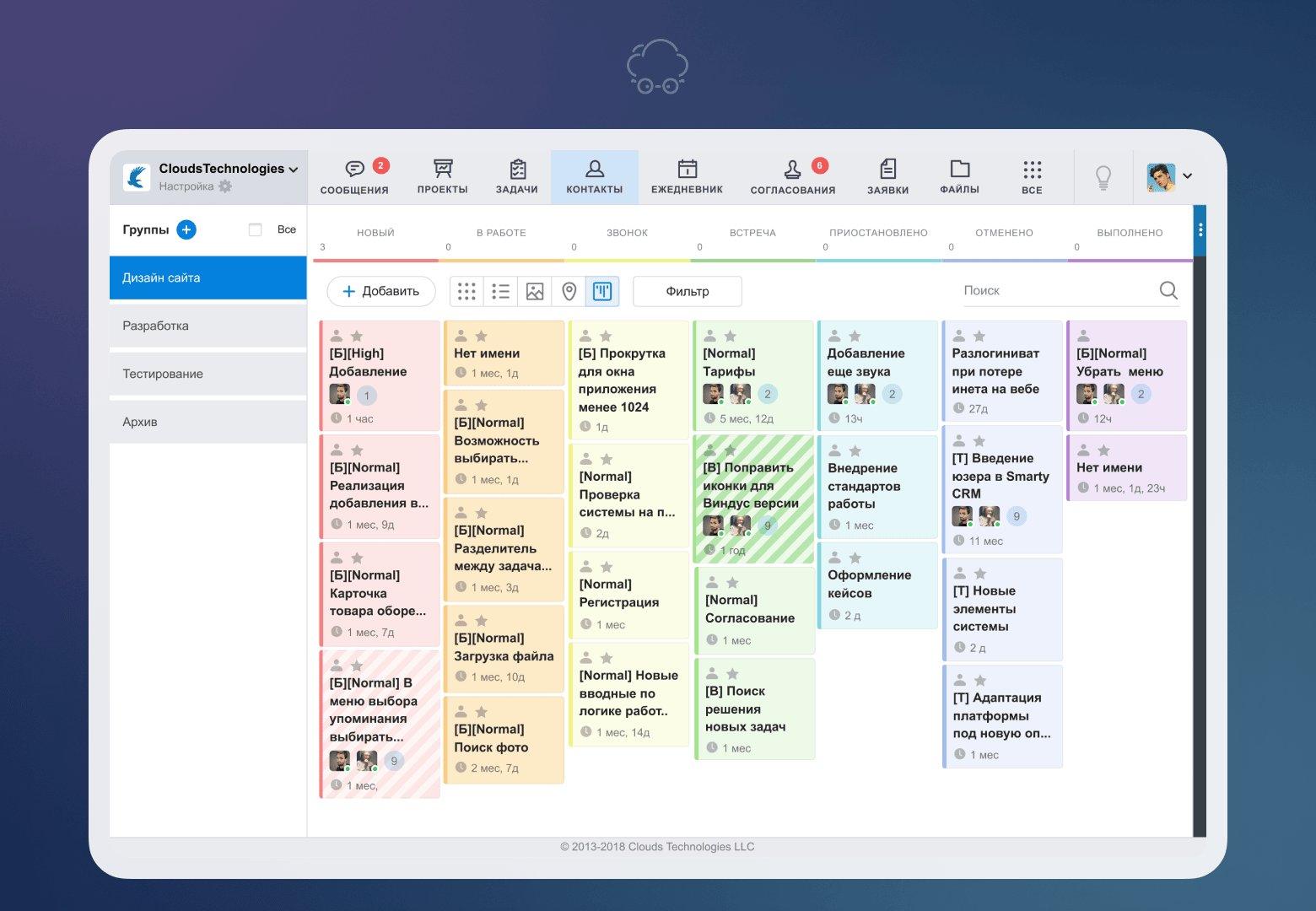Open the 'Задачи' tasks tab
The image size is (1316, 911).
pyautogui.click(x=517, y=177)
